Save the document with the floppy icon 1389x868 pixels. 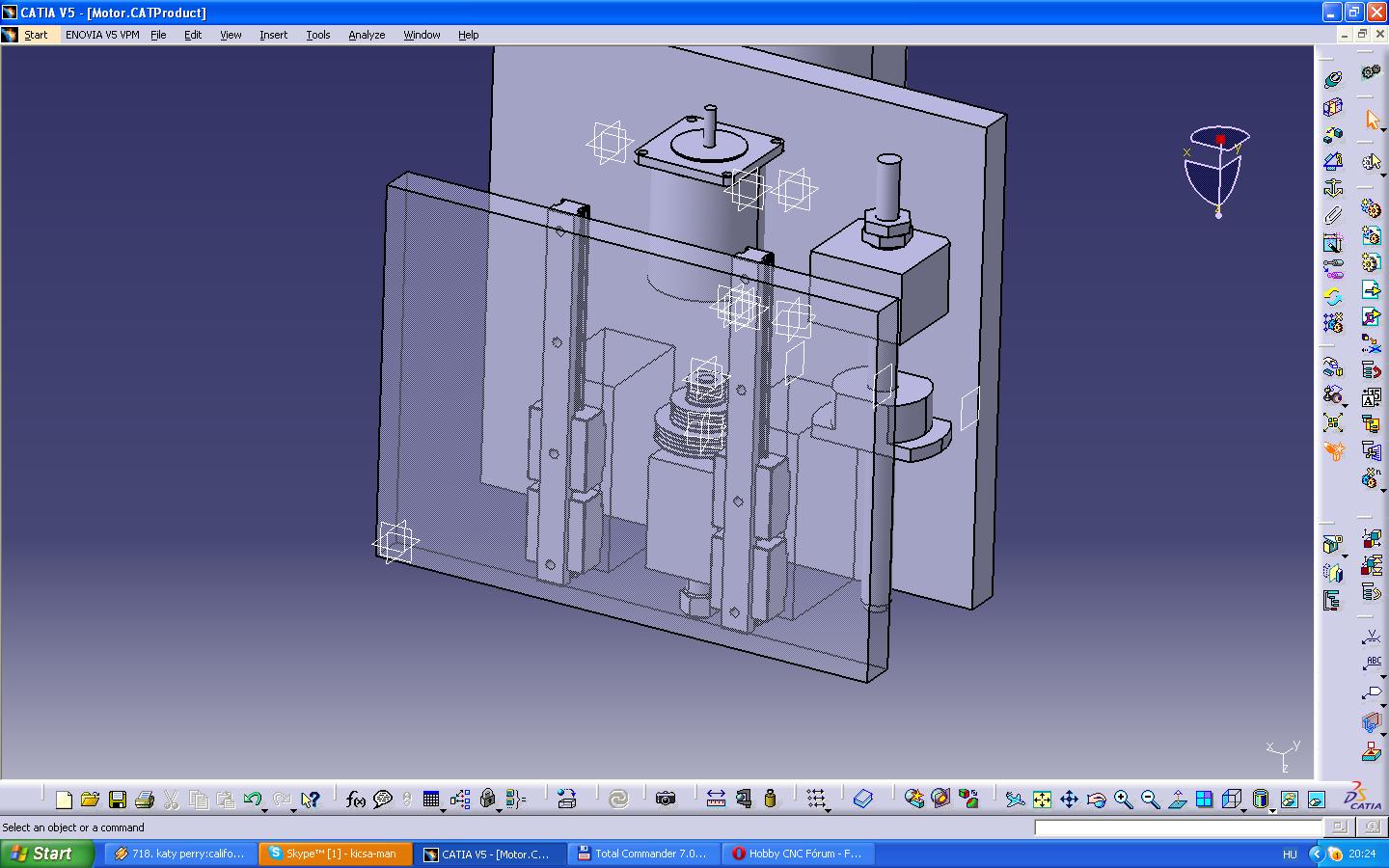[117, 800]
